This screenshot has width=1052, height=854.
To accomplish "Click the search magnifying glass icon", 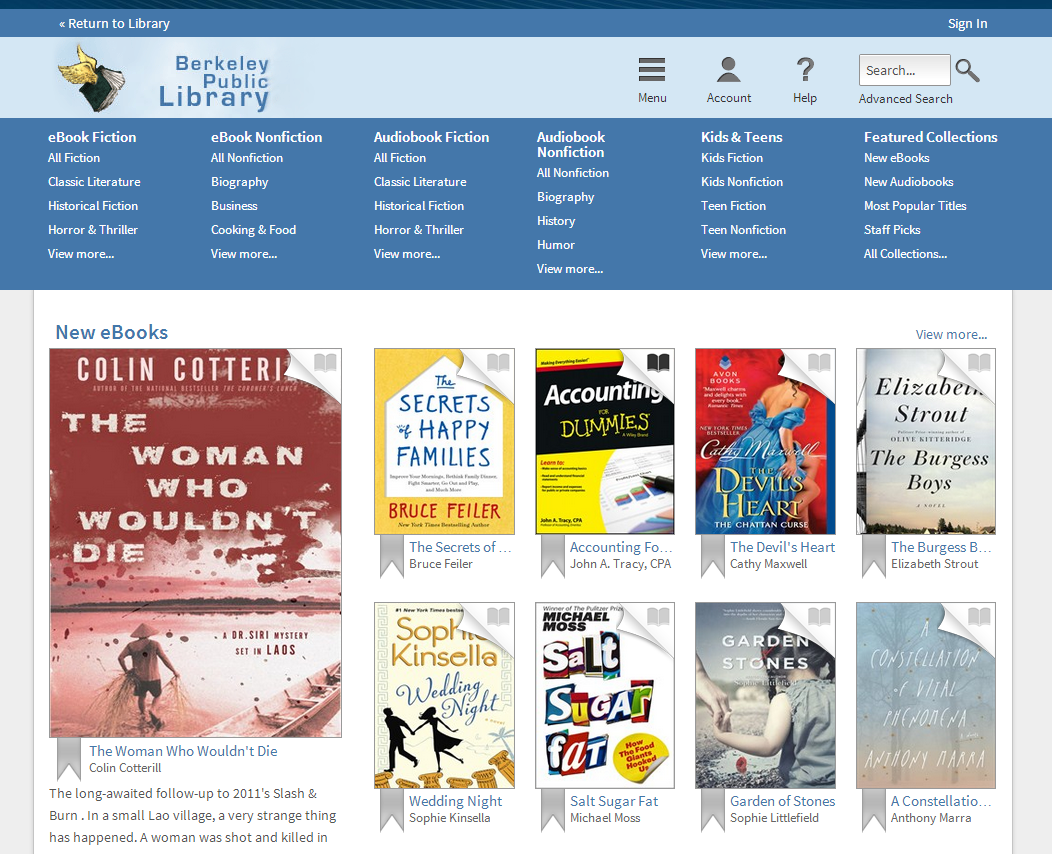I will point(967,70).
